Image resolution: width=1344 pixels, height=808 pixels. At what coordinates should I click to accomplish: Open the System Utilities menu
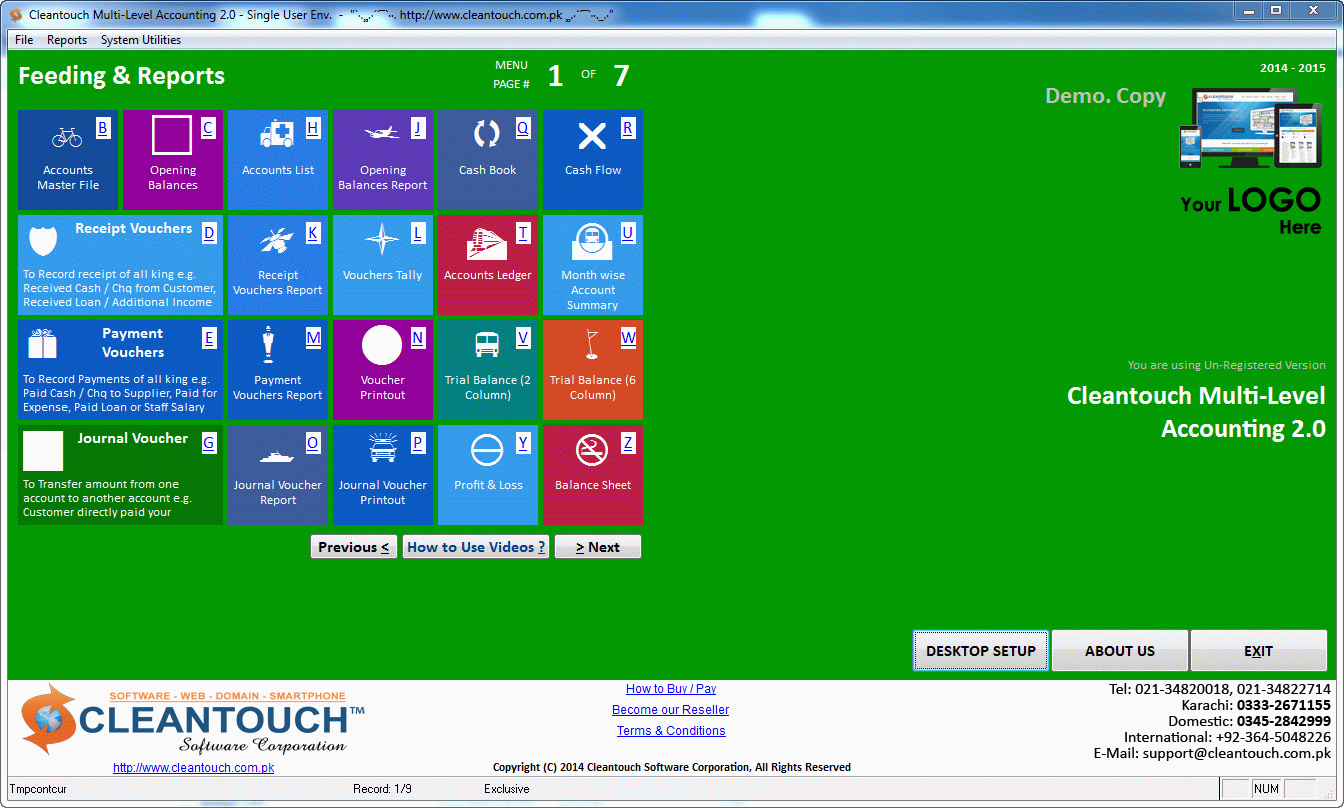coord(141,40)
